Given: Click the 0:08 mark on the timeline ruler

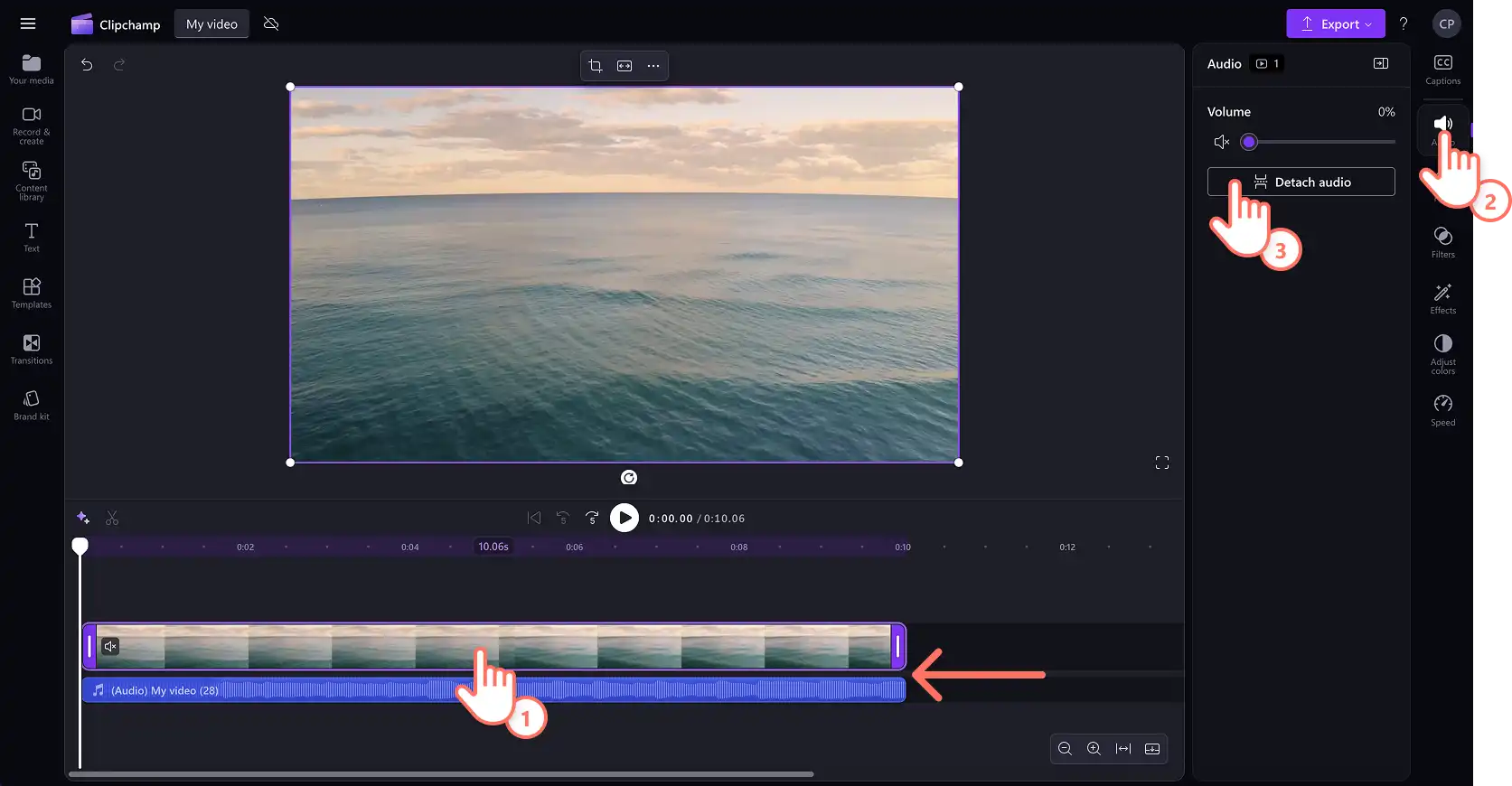Looking at the screenshot, I should pos(739,547).
